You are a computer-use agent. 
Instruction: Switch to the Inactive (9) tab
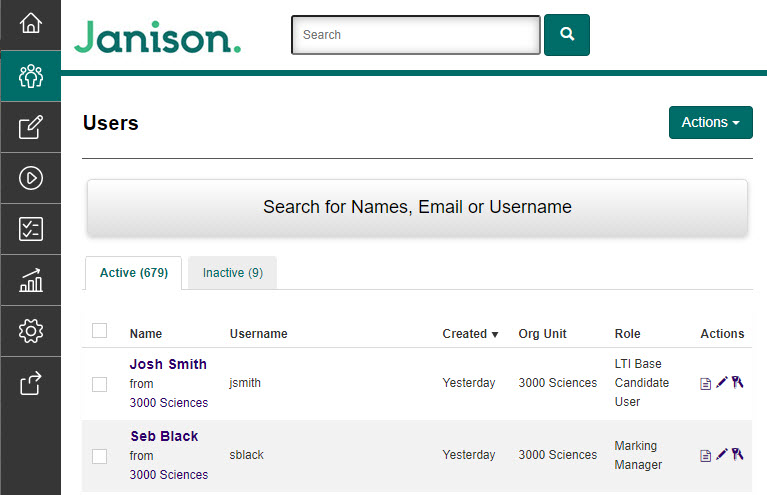pos(232,273)
